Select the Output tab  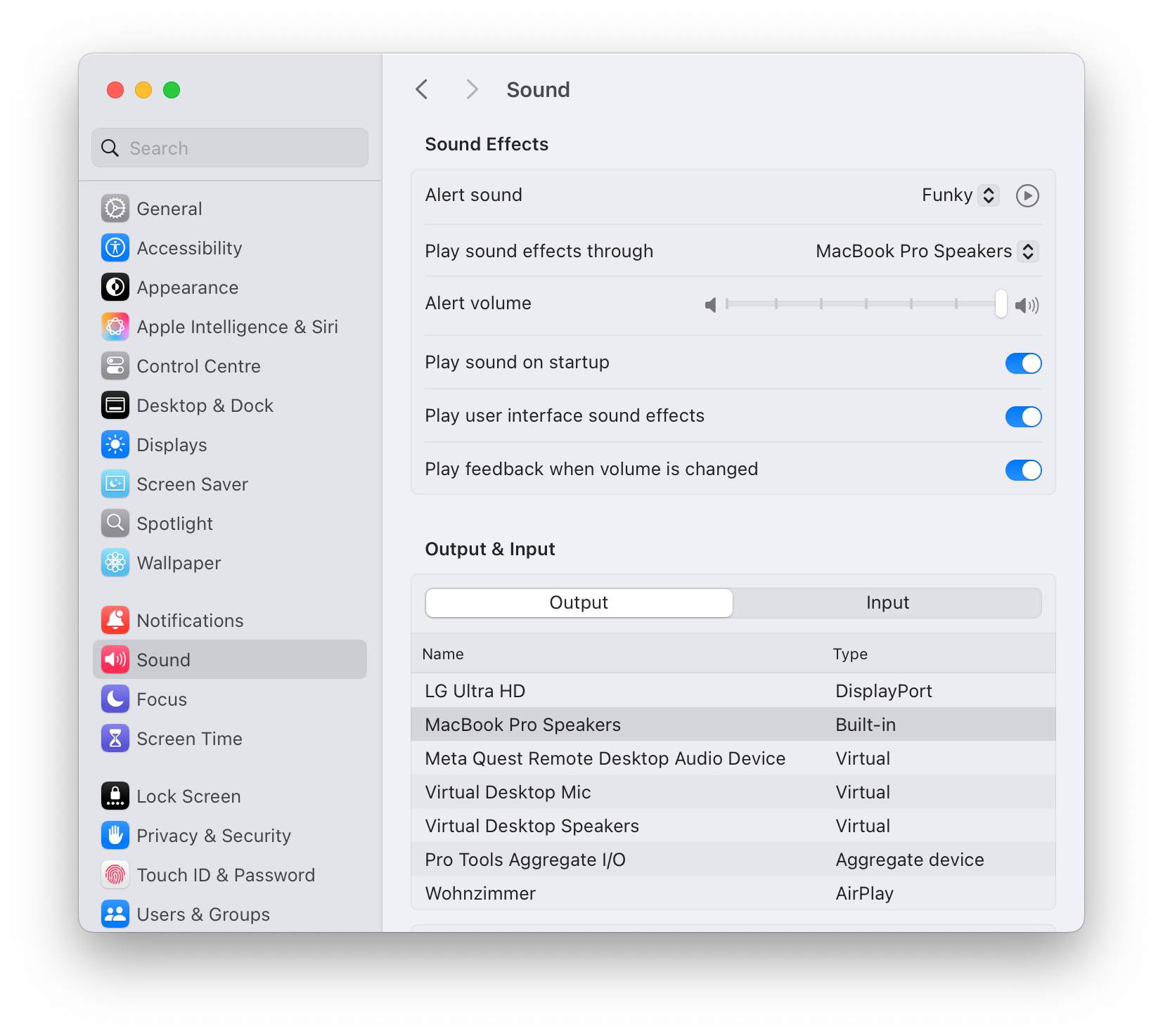[x=578, y=602]
